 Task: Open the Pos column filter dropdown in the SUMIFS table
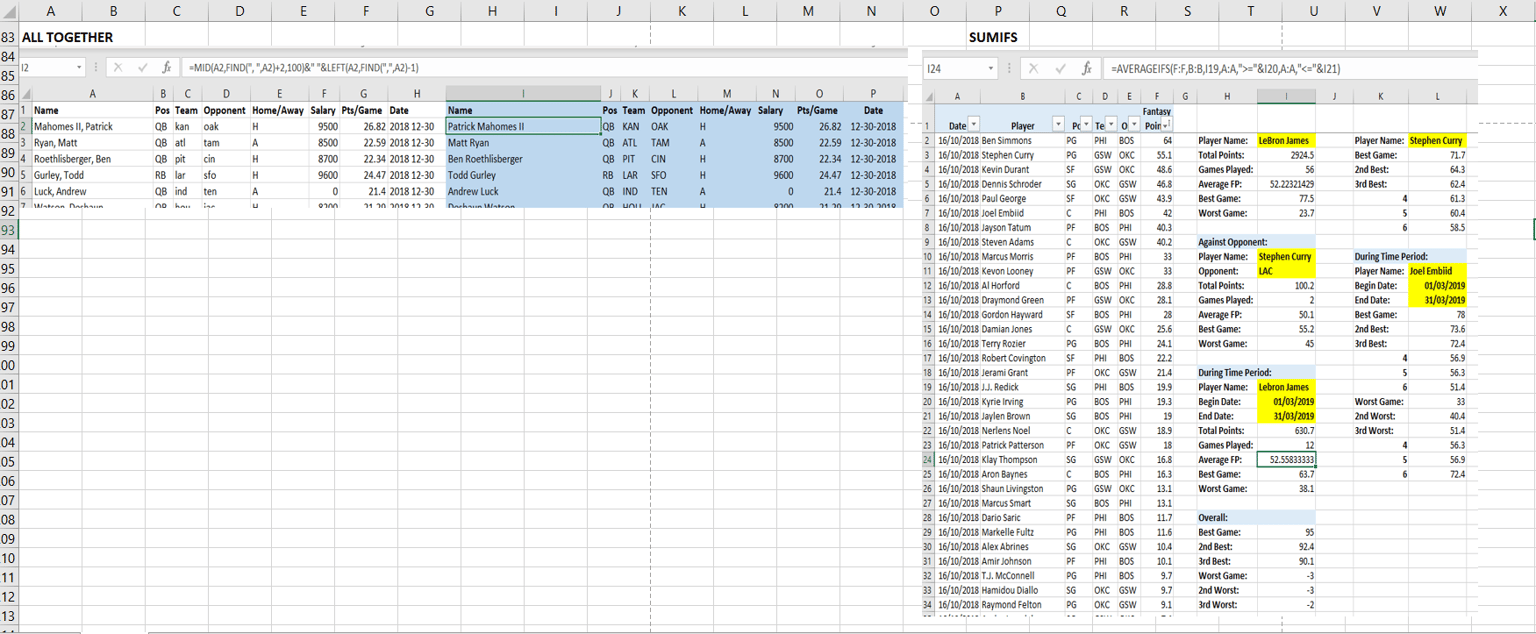(x=1085, y=126)
